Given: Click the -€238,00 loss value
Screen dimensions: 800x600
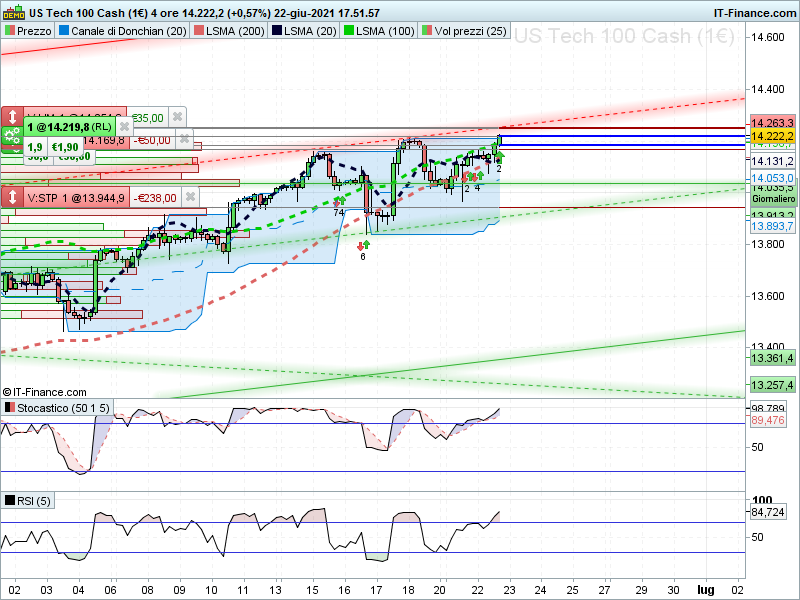Looking at the screenshot, I should 155,198.
